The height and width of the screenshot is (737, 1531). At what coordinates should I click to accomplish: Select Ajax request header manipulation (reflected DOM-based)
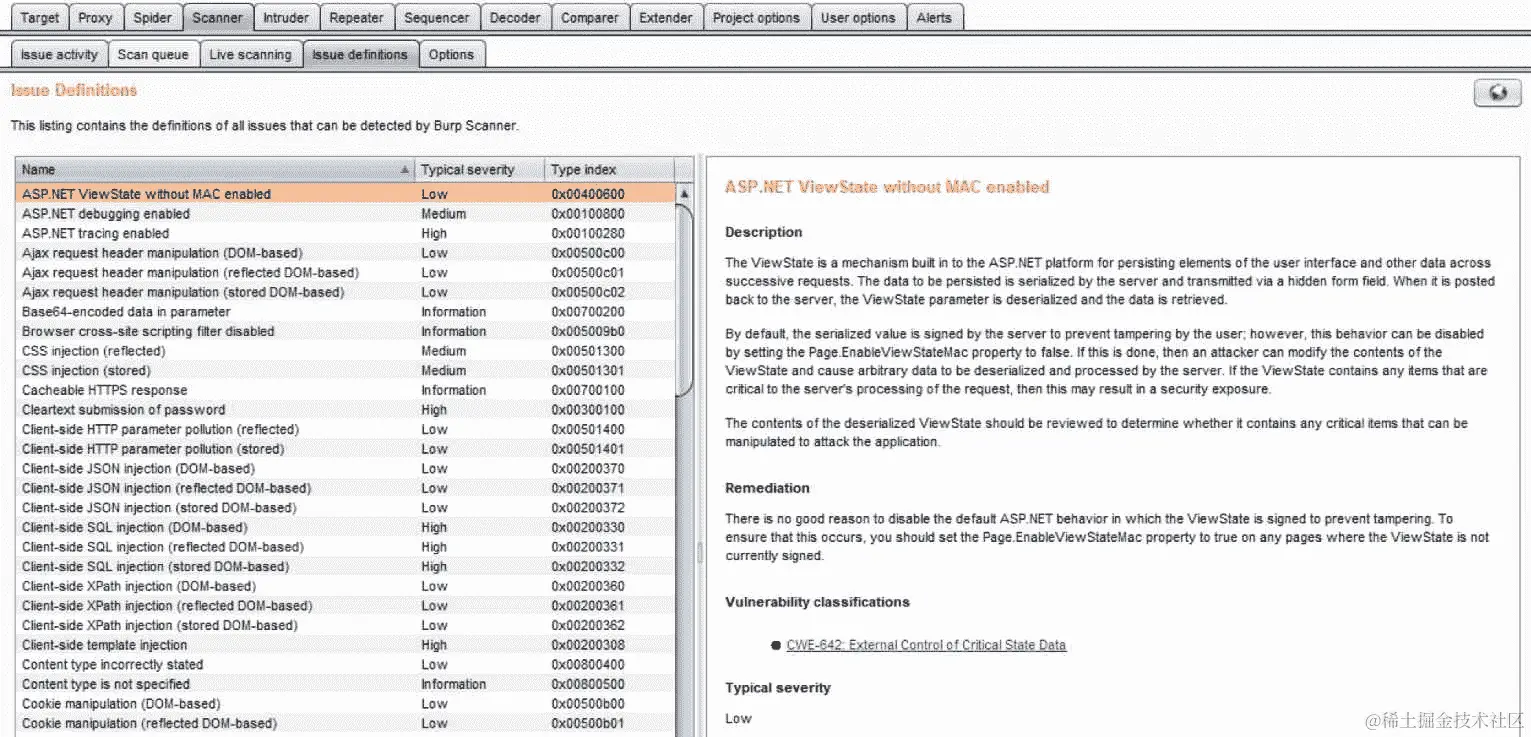click(346, 272)
